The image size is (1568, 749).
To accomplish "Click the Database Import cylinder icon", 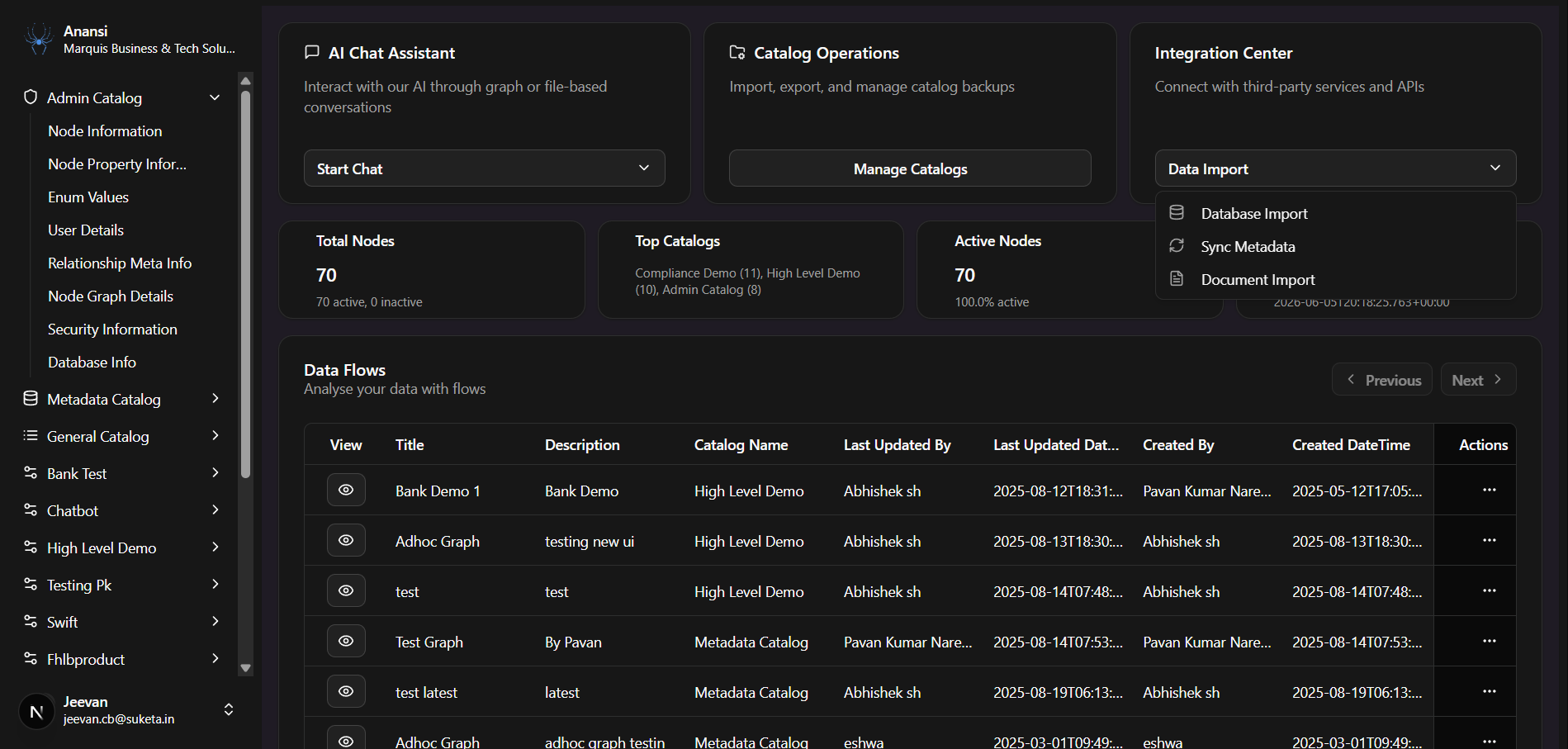I will (1177, 213).
